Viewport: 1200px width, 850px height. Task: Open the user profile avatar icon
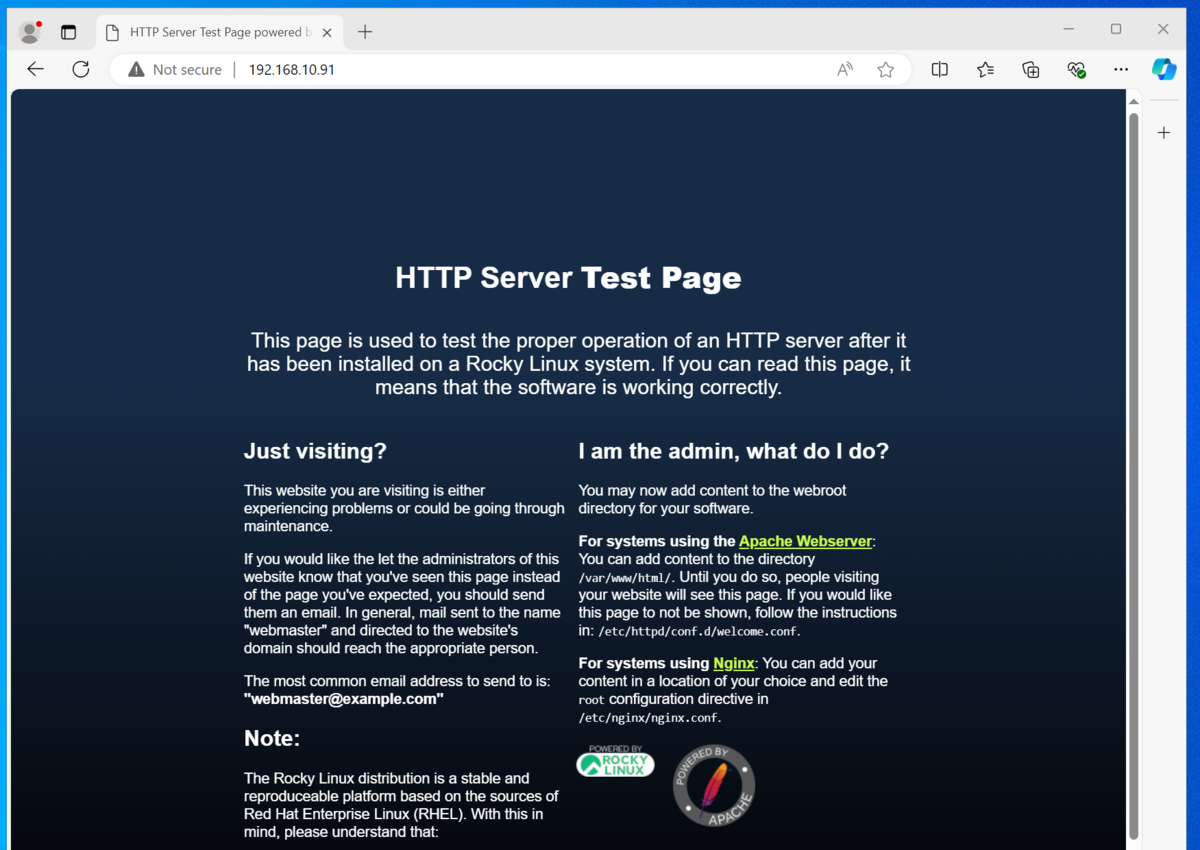(30, 32)
